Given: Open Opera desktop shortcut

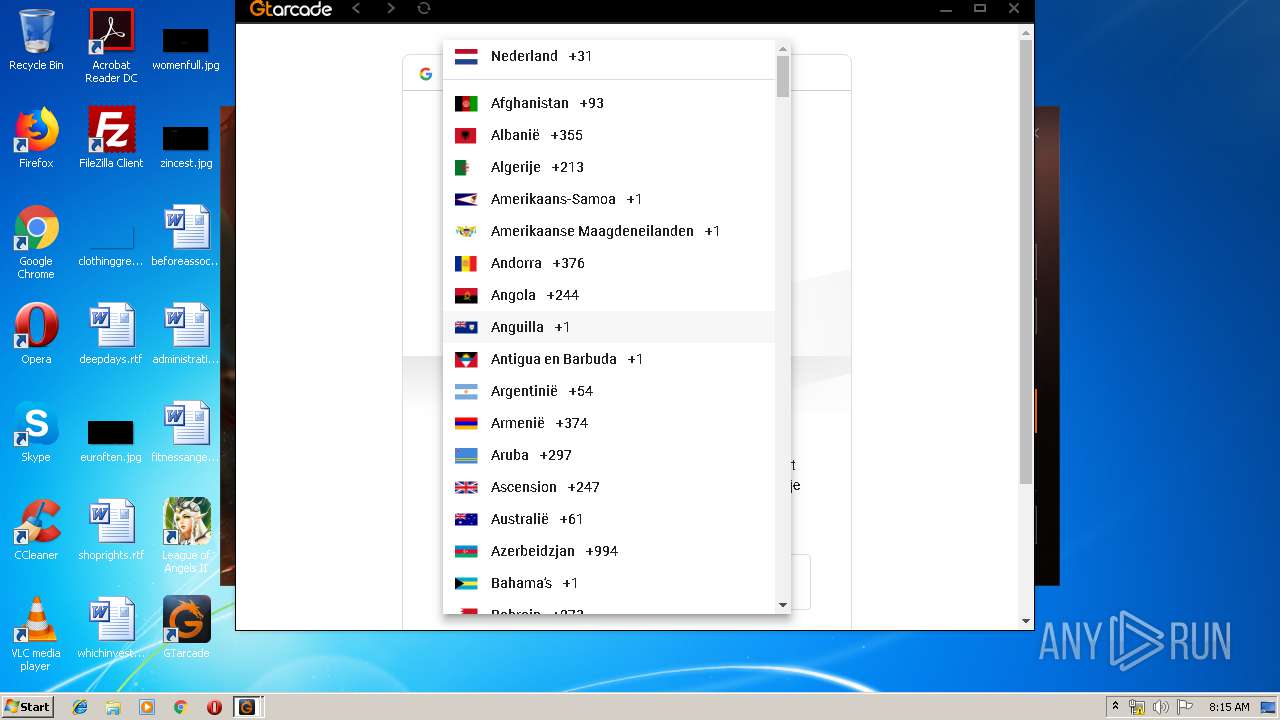Looking at the screenshot, I should (x=36, y=334).
